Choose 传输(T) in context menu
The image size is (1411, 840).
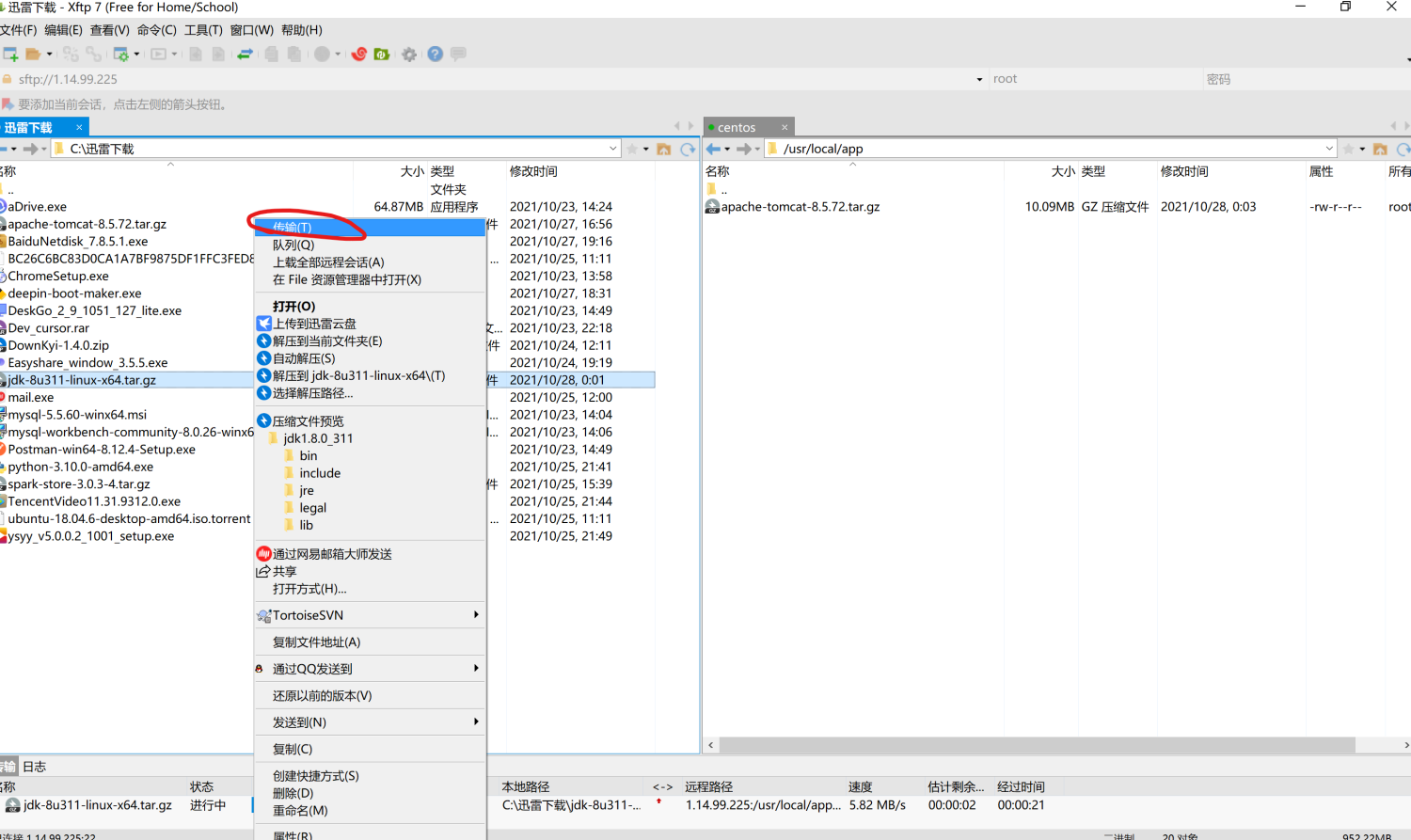point(370,227)
